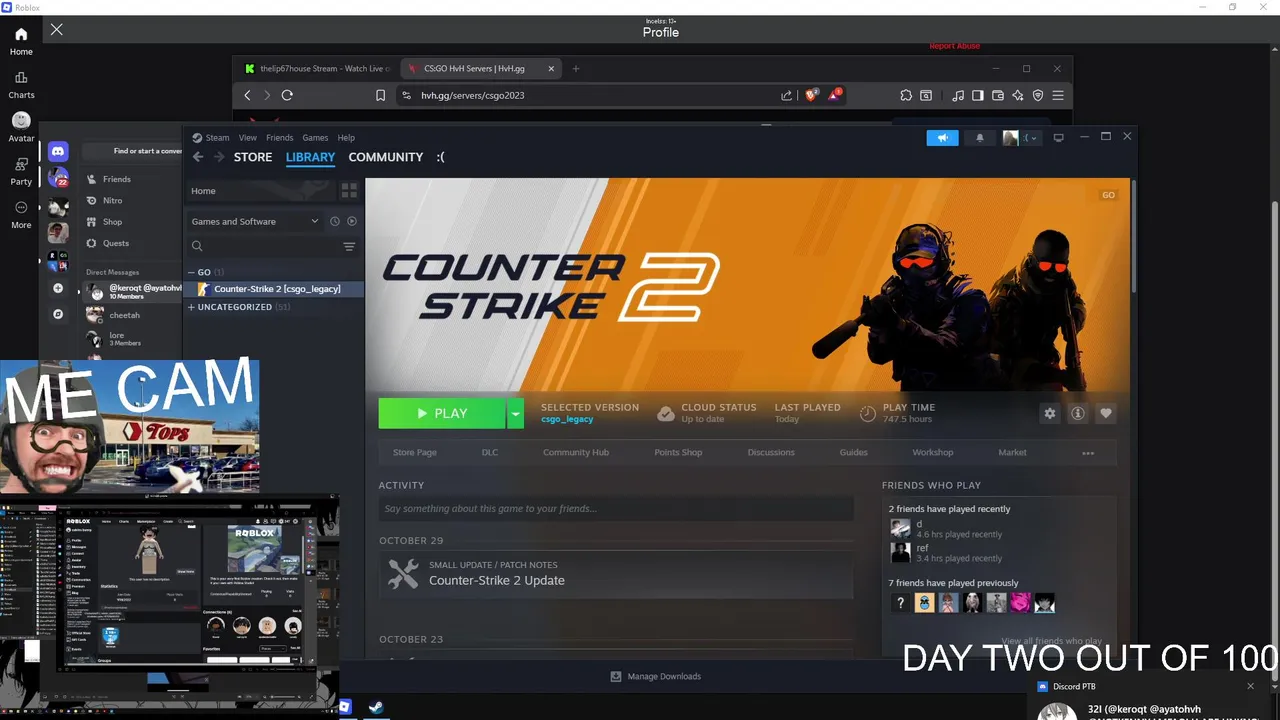1280x720 pixels.
Task: Click csgo_legacy selected version link
Action: point(567,419)
